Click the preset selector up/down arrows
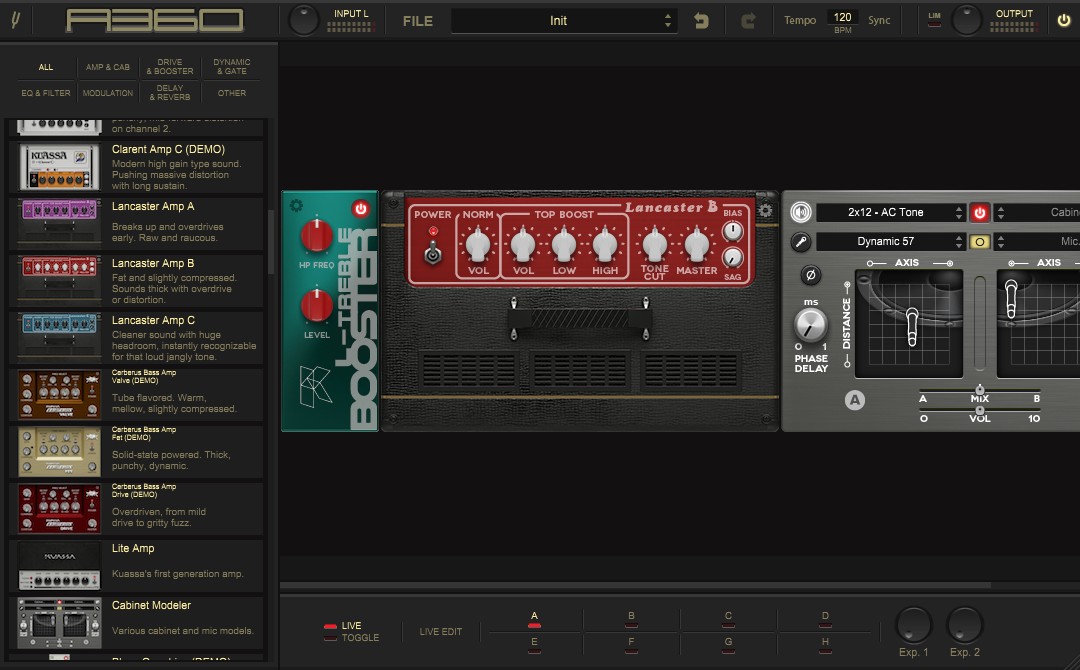The width and height of the screenshot is (1080, 670). pyautogui.click(x=667, y=21)
